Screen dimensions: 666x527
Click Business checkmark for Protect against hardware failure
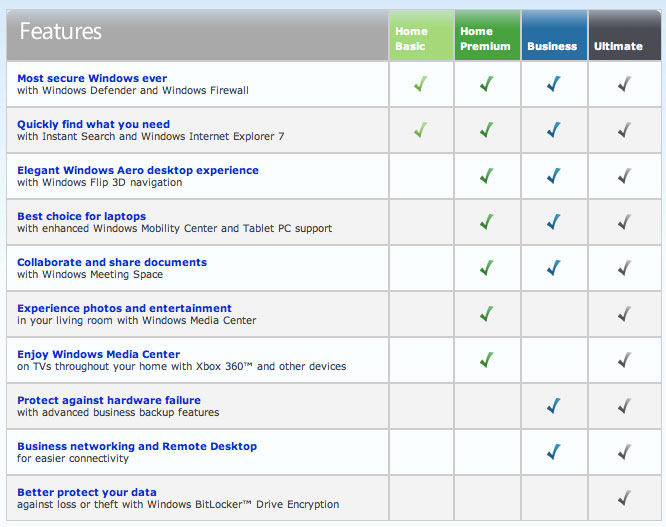(x=553, y=406)
